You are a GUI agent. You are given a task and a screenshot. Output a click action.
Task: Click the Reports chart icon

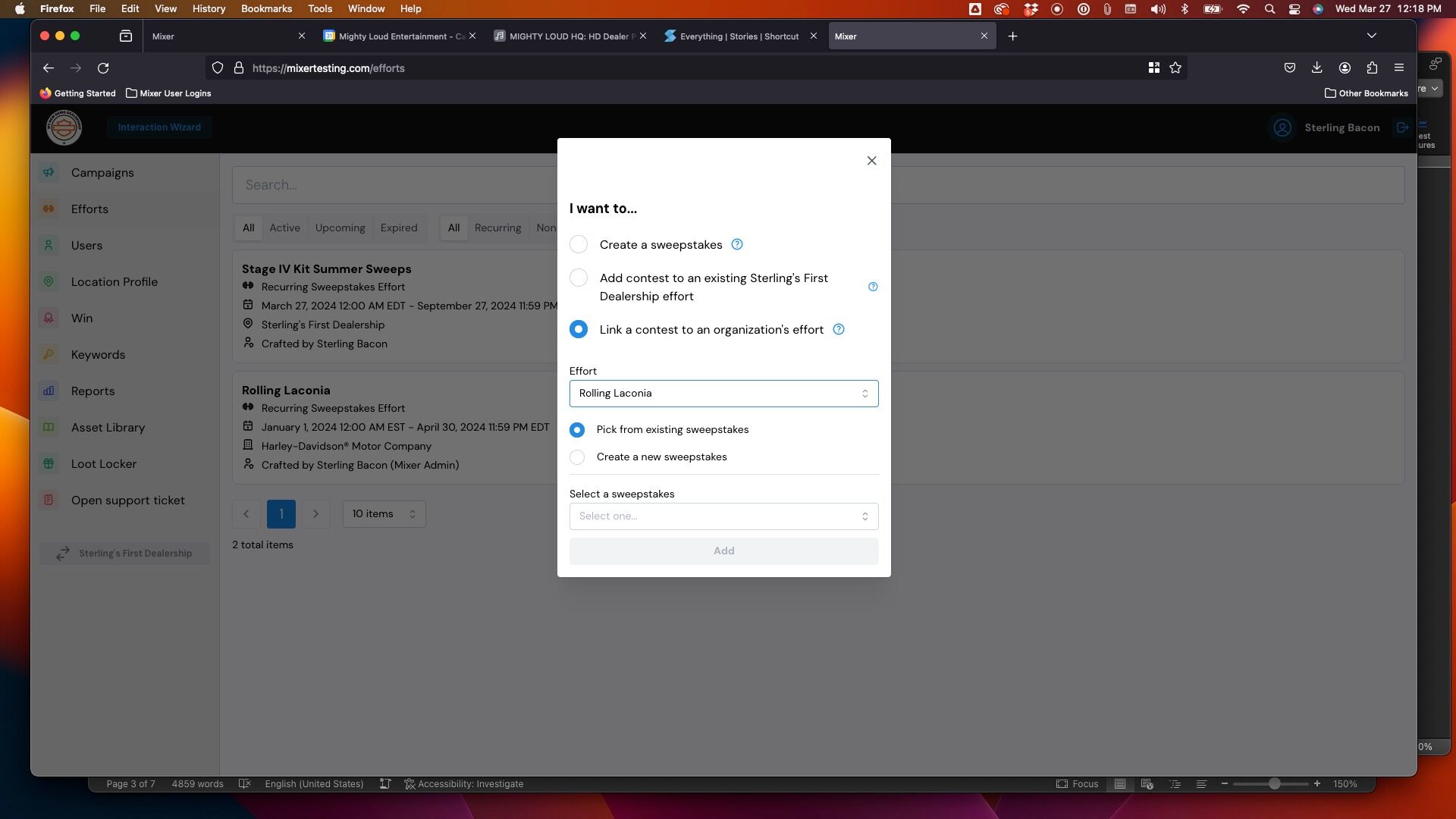pos(49,391)
